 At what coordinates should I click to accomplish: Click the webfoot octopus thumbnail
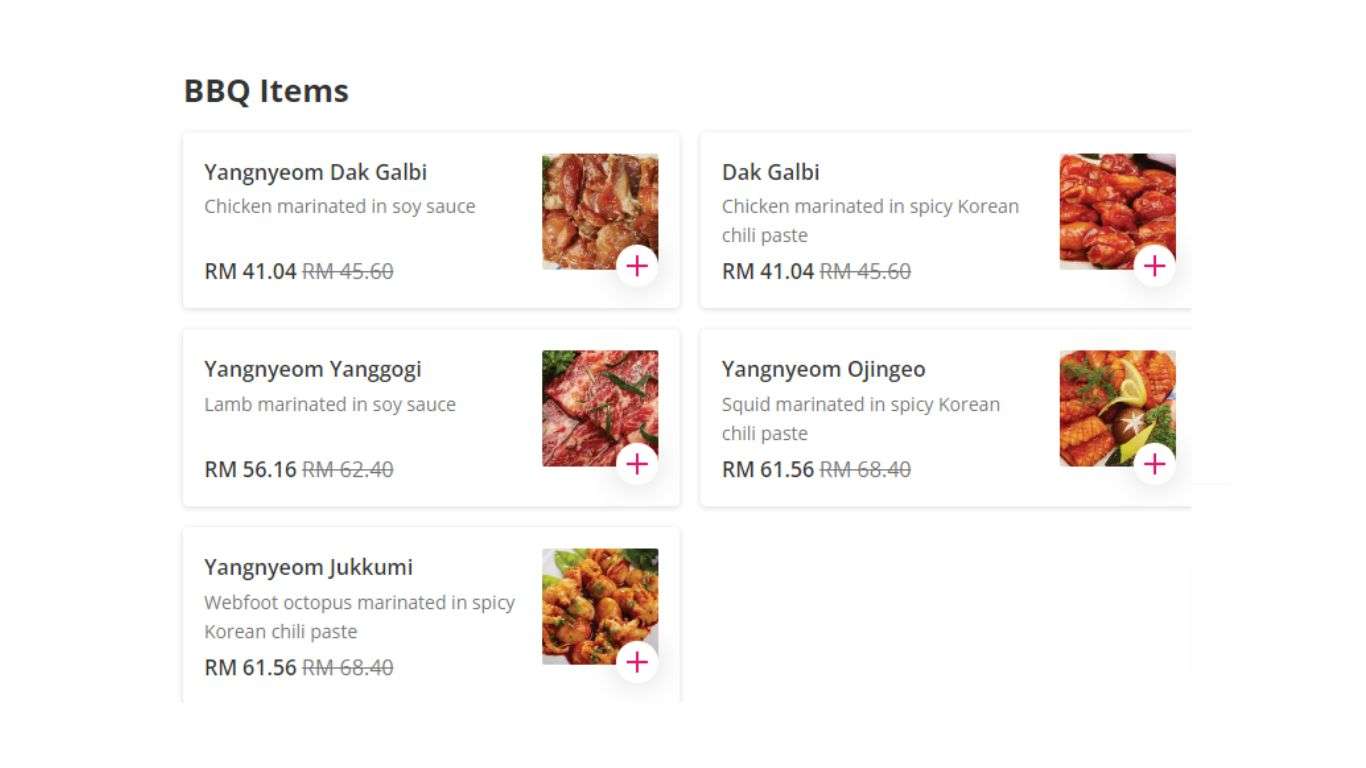tap(600, 606)
